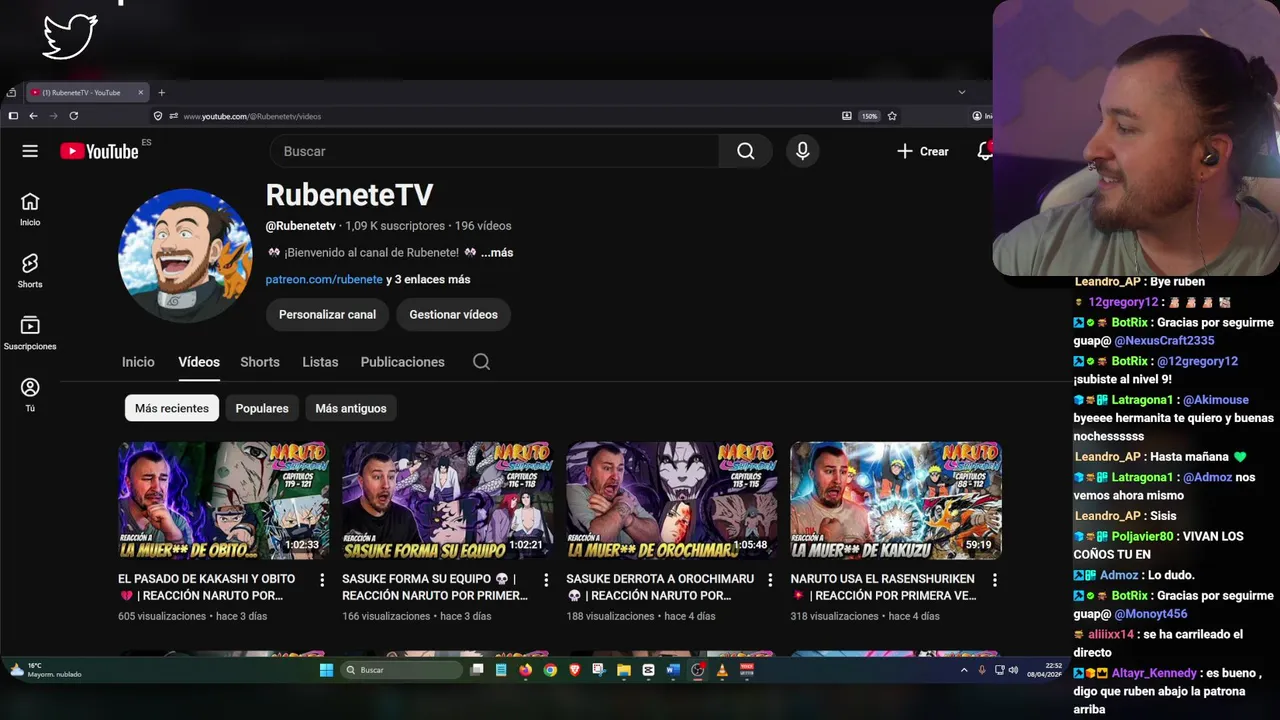Open options for EL PASADO DE KAKASHI video
Screen dimensions: 1280x720
coord(322,580)
